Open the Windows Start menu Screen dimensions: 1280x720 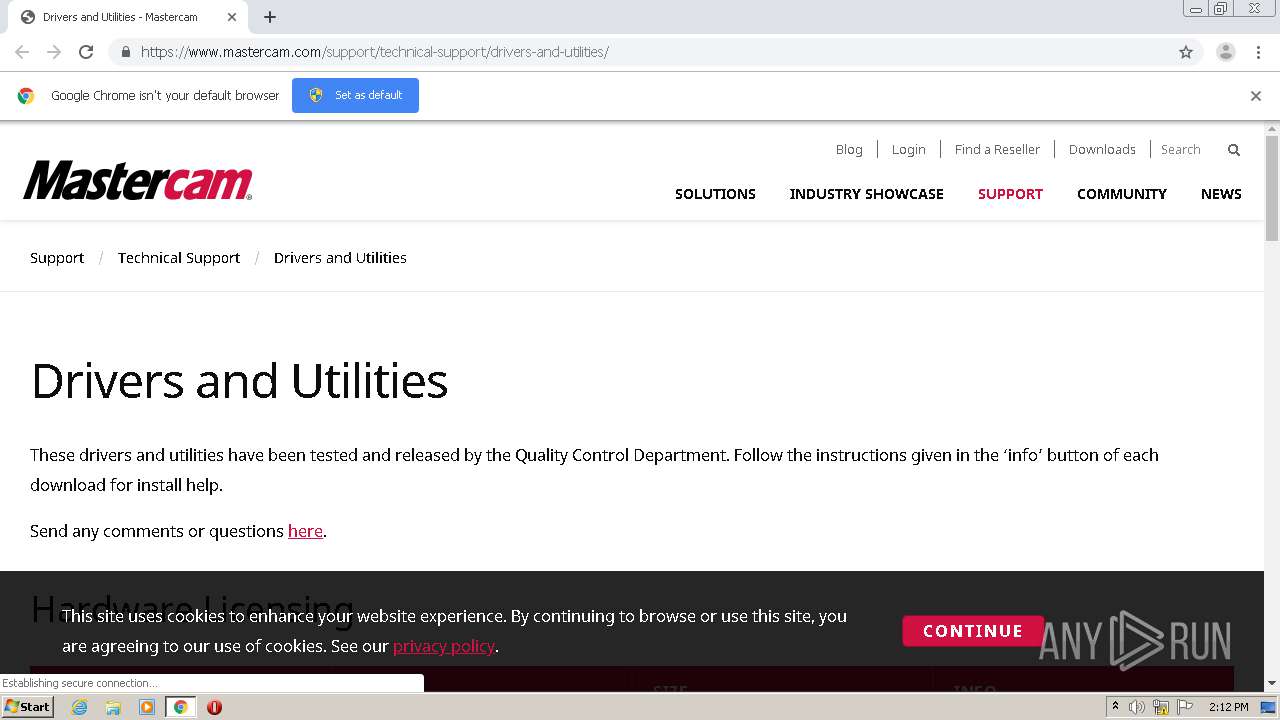[x=28, y=707]
